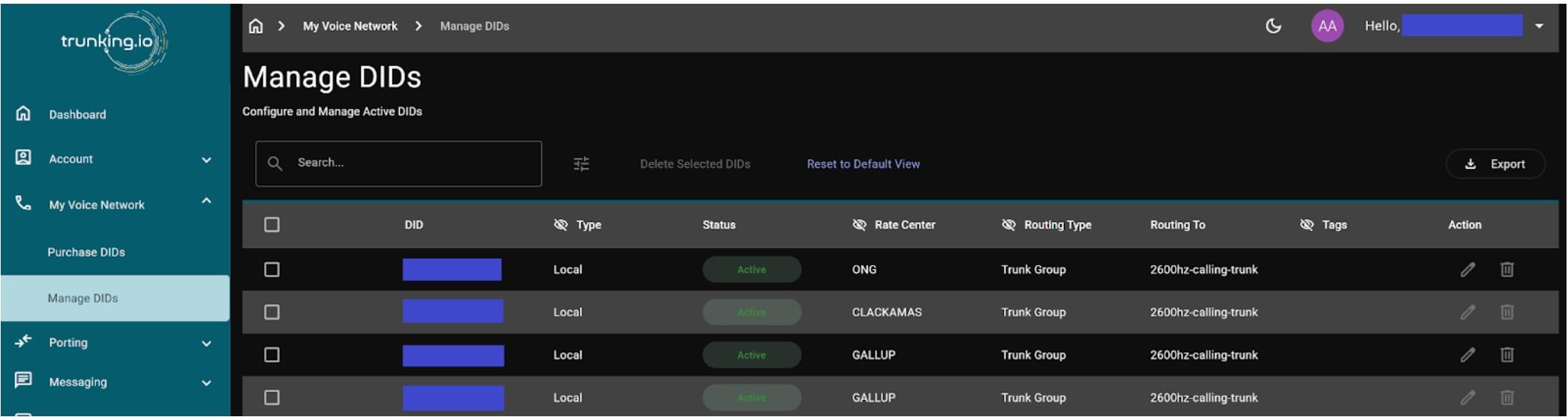Go to Dashboard in sidebar
Viewport: 1568px width, 420px height.
click(x=77, y=115)
